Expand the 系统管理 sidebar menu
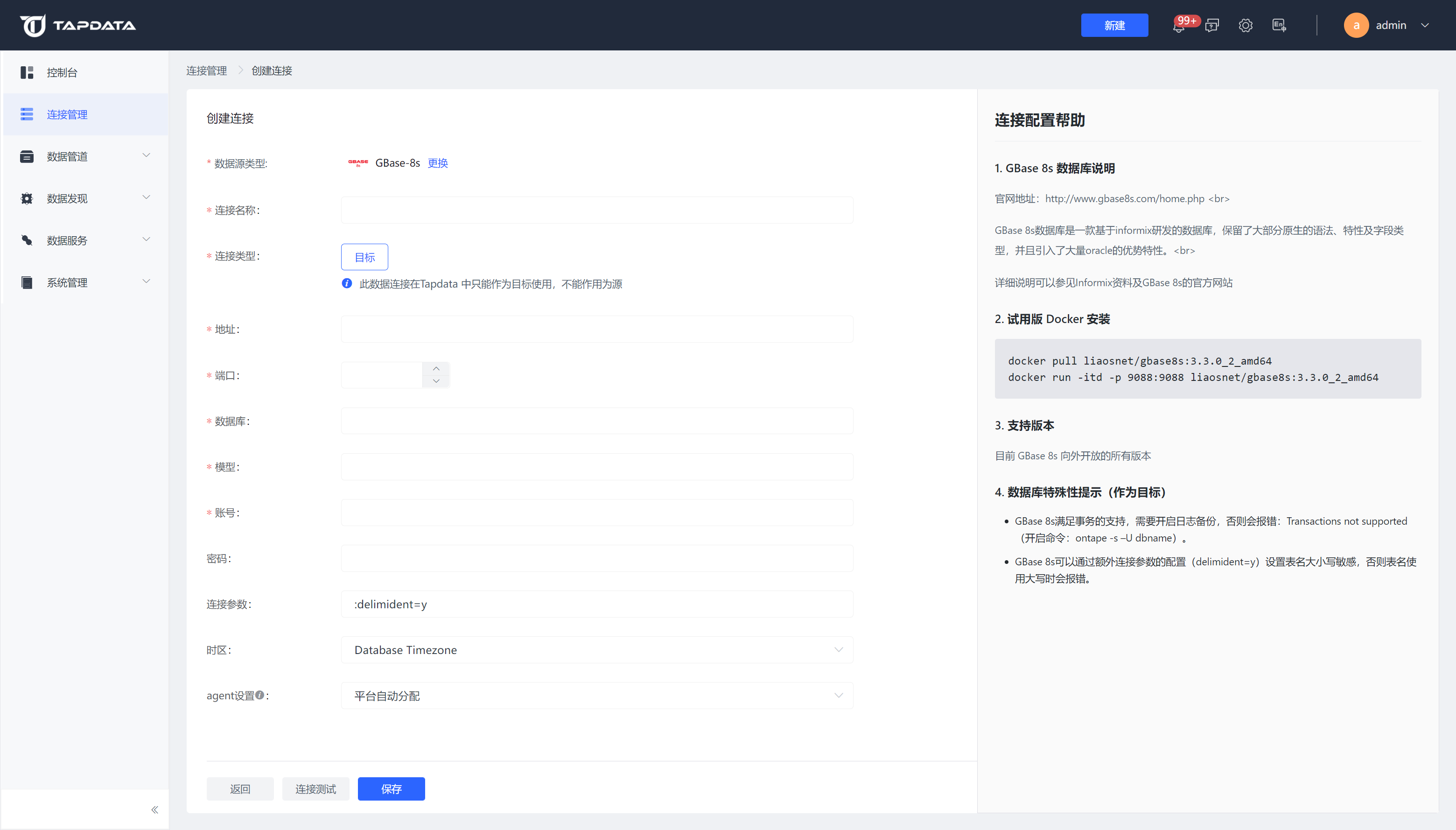 85,282
